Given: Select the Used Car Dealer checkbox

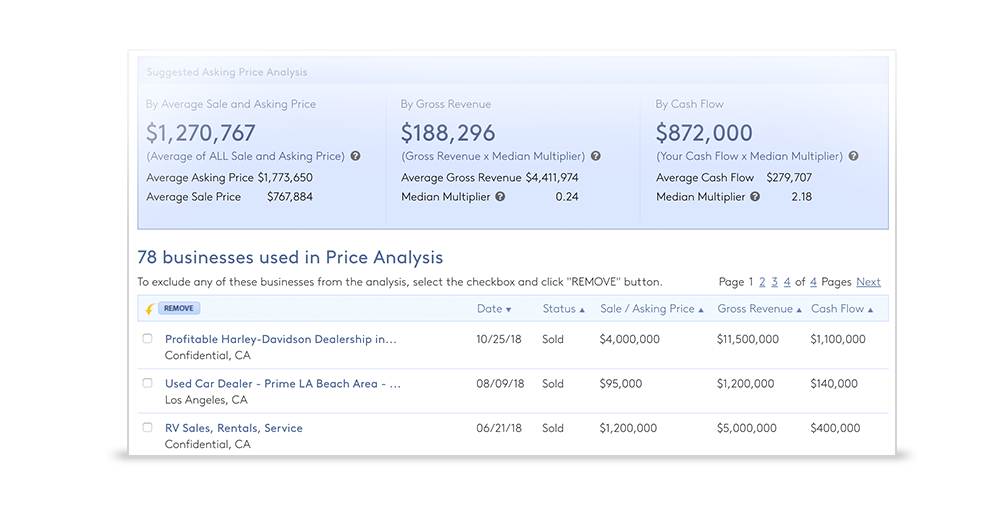Looking at the screenshot, I should click(147, 383).
